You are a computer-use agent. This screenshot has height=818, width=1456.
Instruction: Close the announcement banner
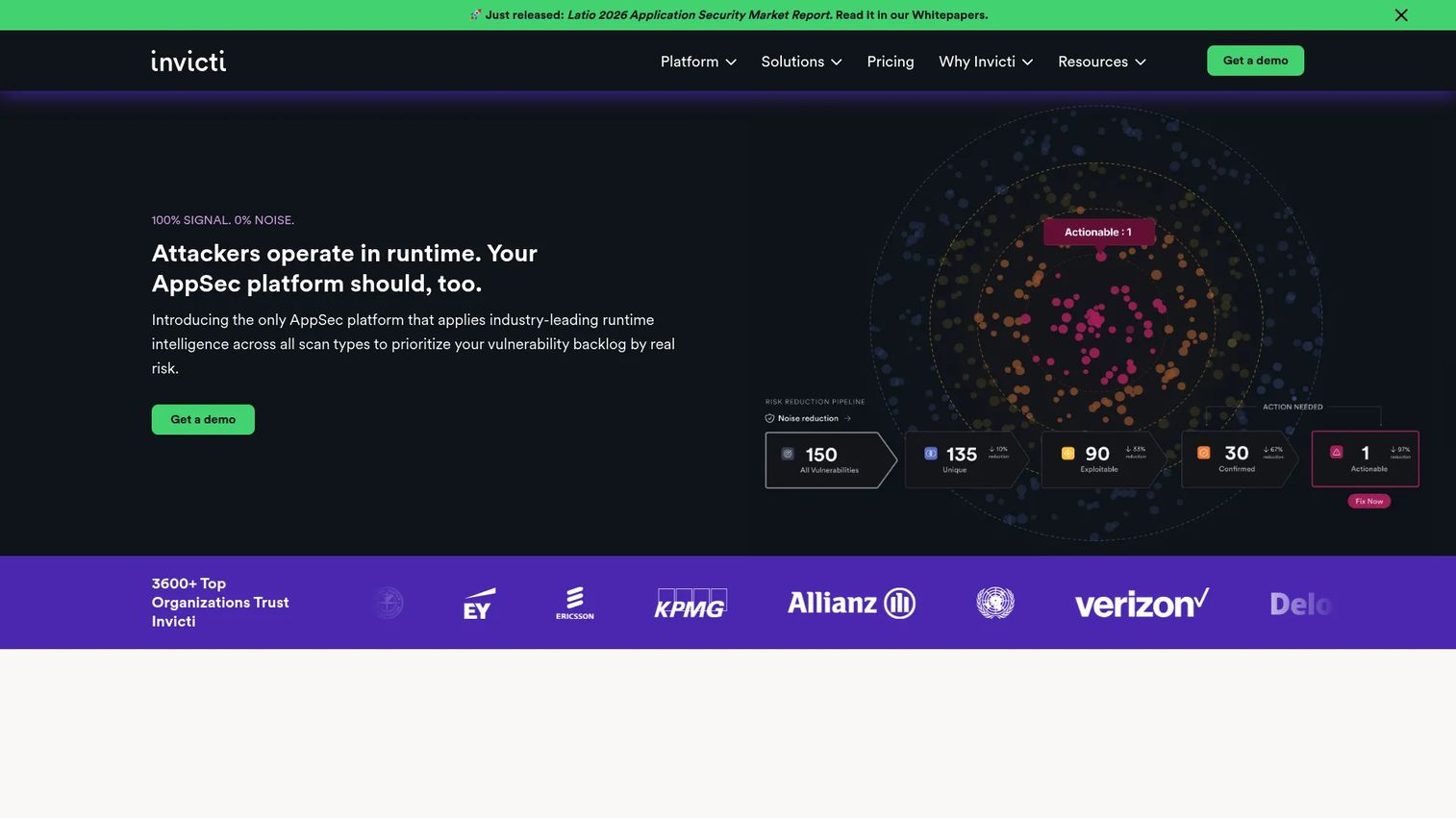pyautogui.click(x=1401, y=15)
